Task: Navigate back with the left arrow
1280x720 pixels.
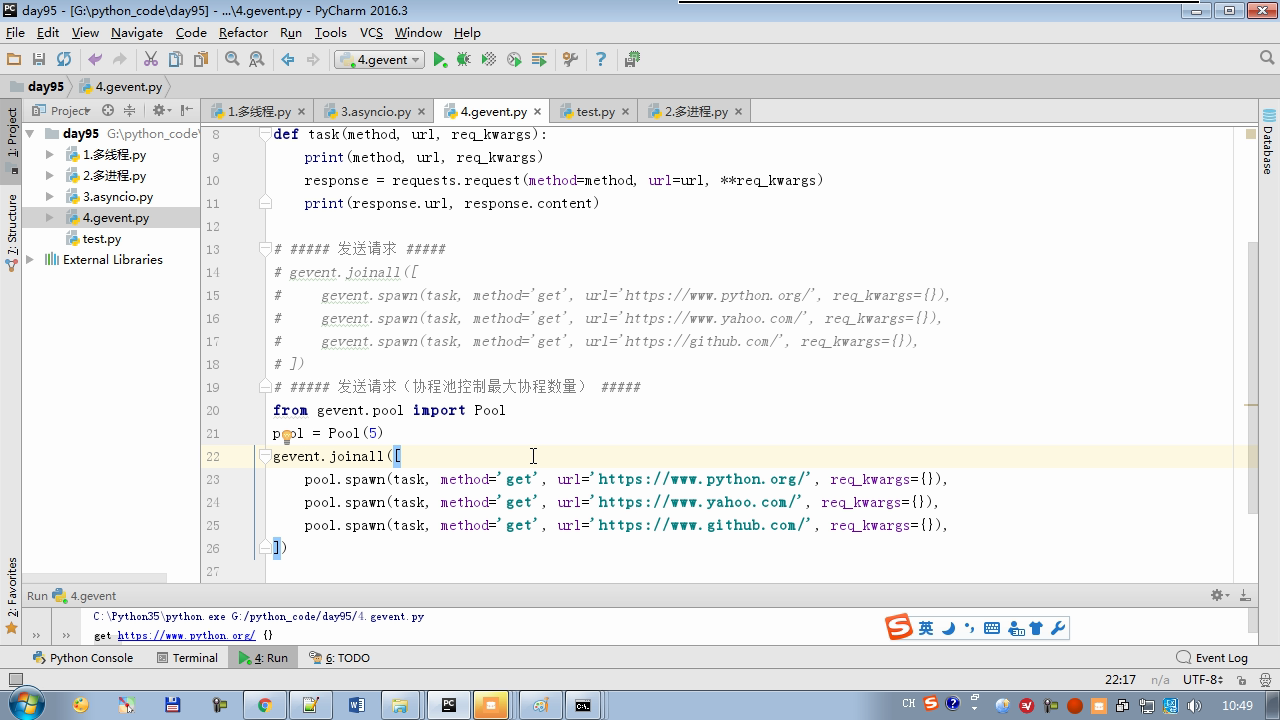Action: pos(288,60)
